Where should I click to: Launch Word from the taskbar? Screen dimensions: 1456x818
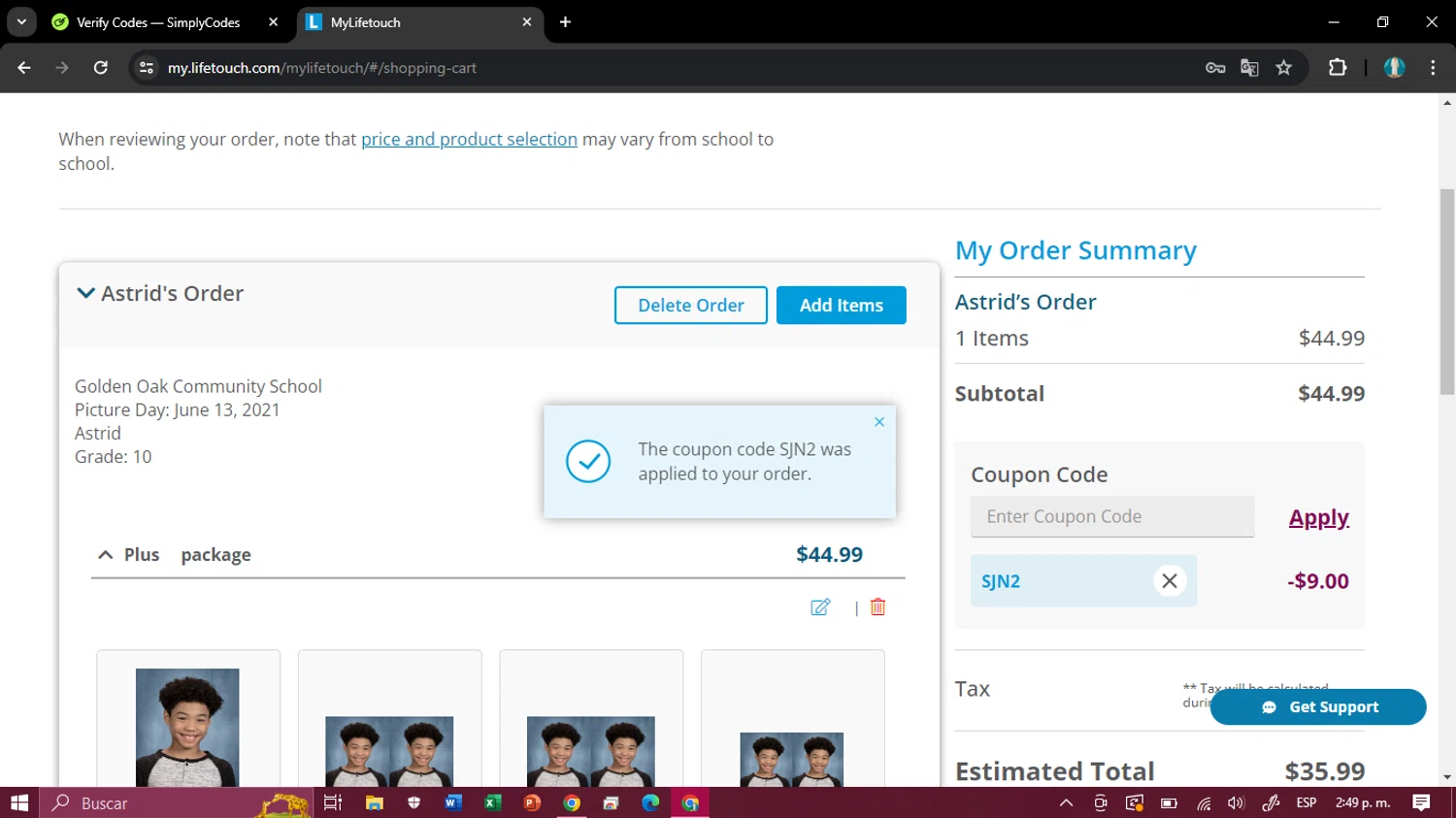tap(452, 802)
